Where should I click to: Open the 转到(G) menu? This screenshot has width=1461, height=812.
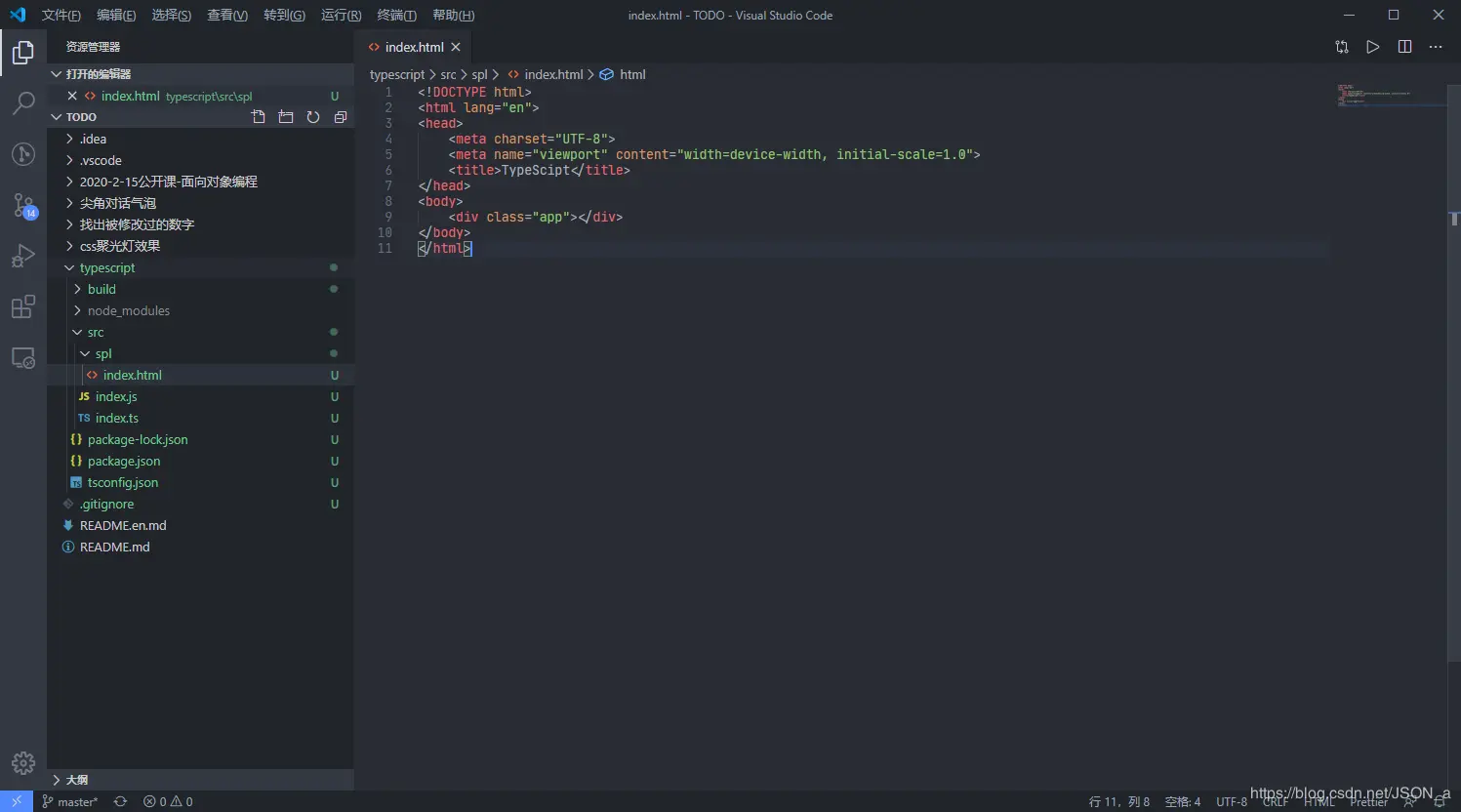284,15
